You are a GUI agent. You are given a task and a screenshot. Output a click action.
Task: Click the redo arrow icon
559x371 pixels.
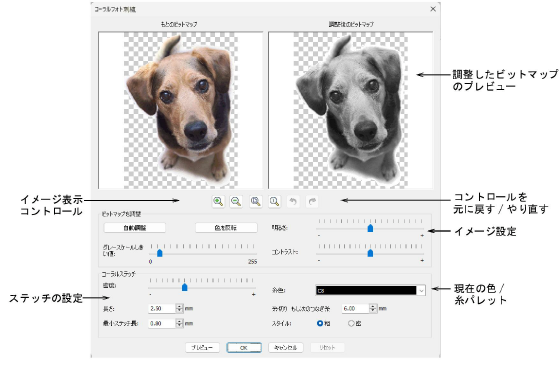312,201
